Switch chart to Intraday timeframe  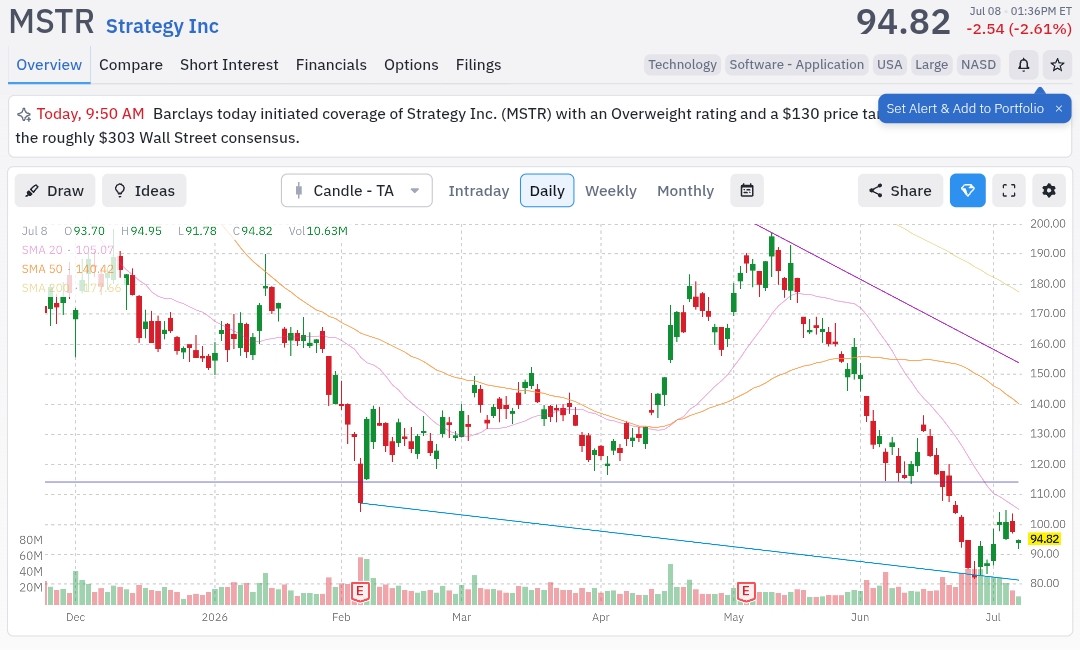coord(479,191)
